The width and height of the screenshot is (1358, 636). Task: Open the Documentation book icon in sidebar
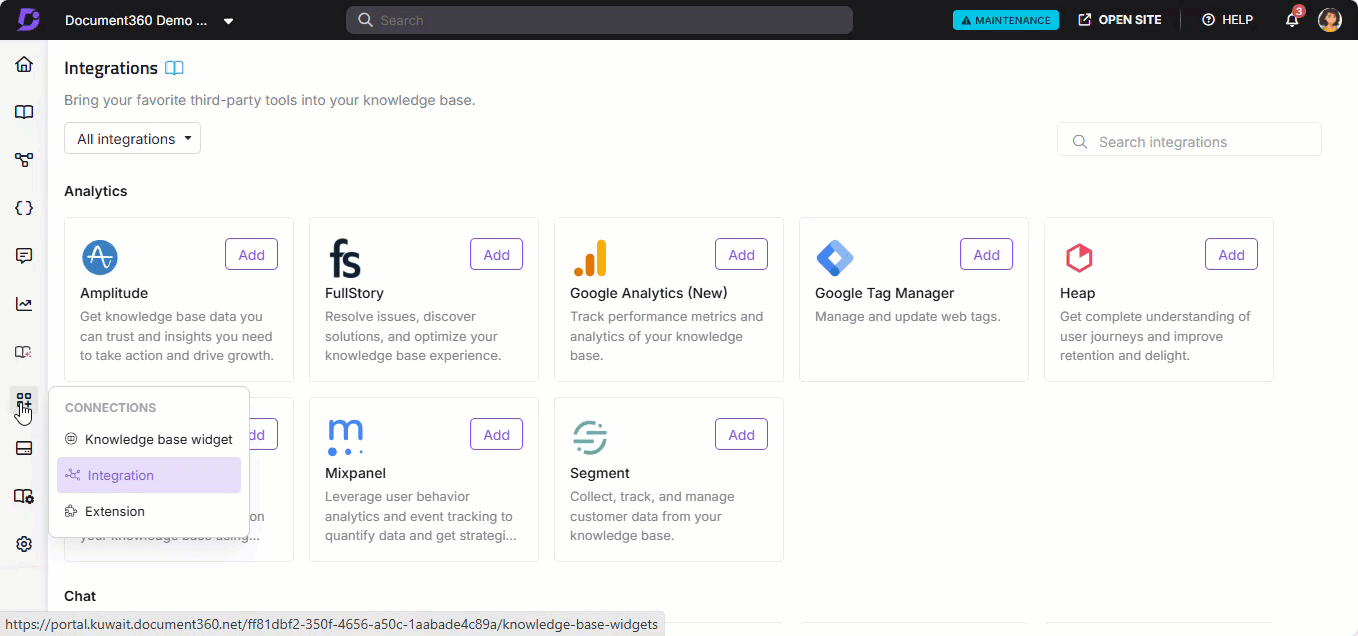click(24, 112)
